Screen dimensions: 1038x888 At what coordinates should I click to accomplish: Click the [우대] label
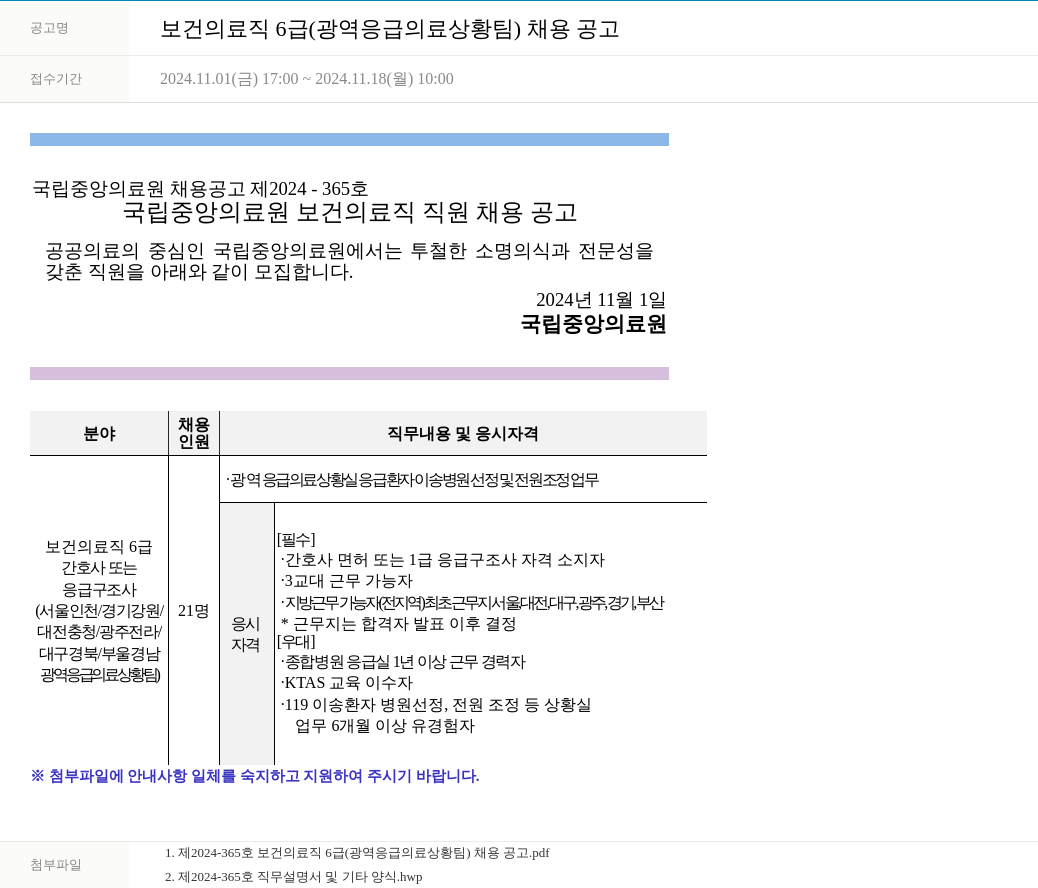tap(296, 641)
